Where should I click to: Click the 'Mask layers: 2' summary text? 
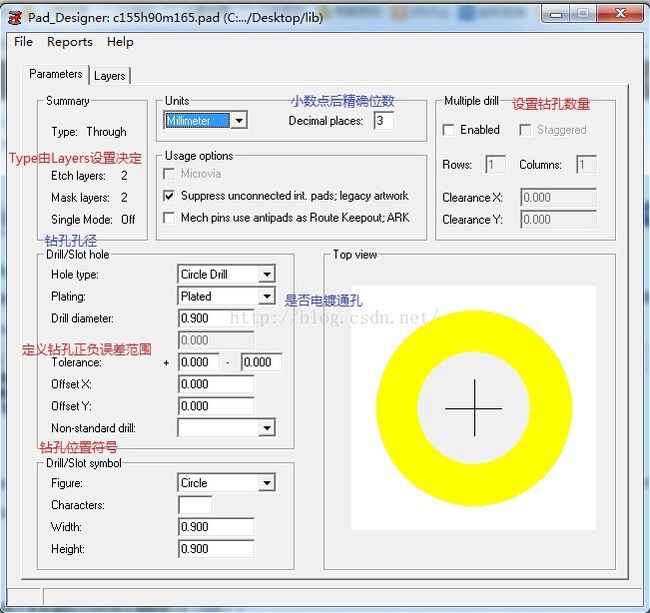89,198
